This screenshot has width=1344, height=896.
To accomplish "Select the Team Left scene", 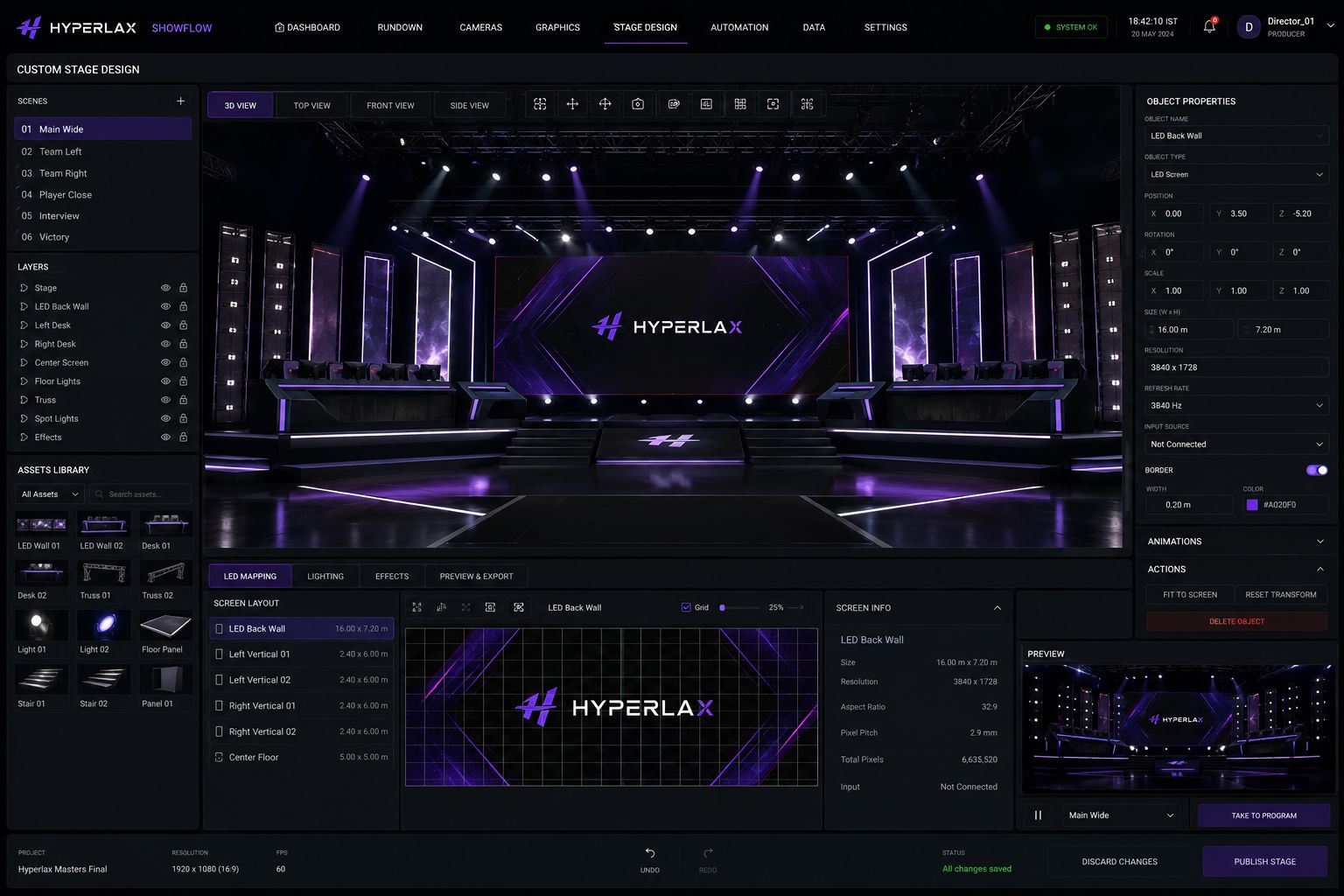I will pos(102,151).
